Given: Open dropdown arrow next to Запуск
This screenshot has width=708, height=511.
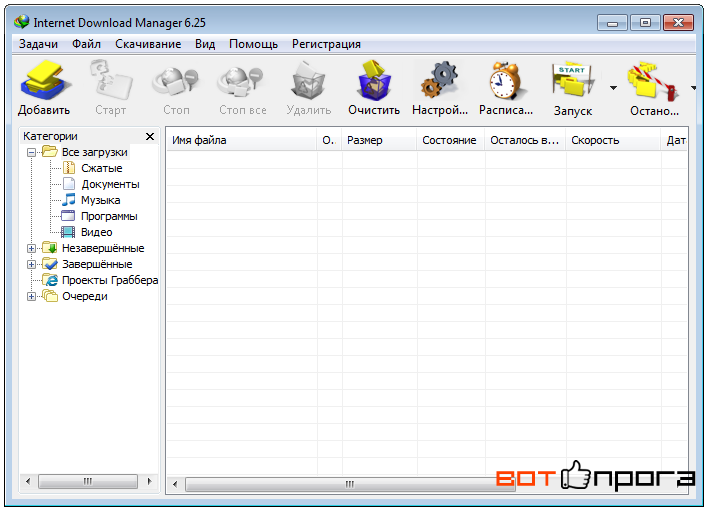Looking at the screenshot, I should (613, 88).
